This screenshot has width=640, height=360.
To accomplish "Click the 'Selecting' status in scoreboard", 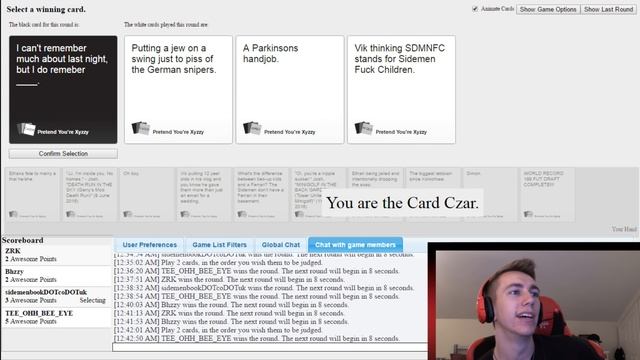I will tap(92, 300).
